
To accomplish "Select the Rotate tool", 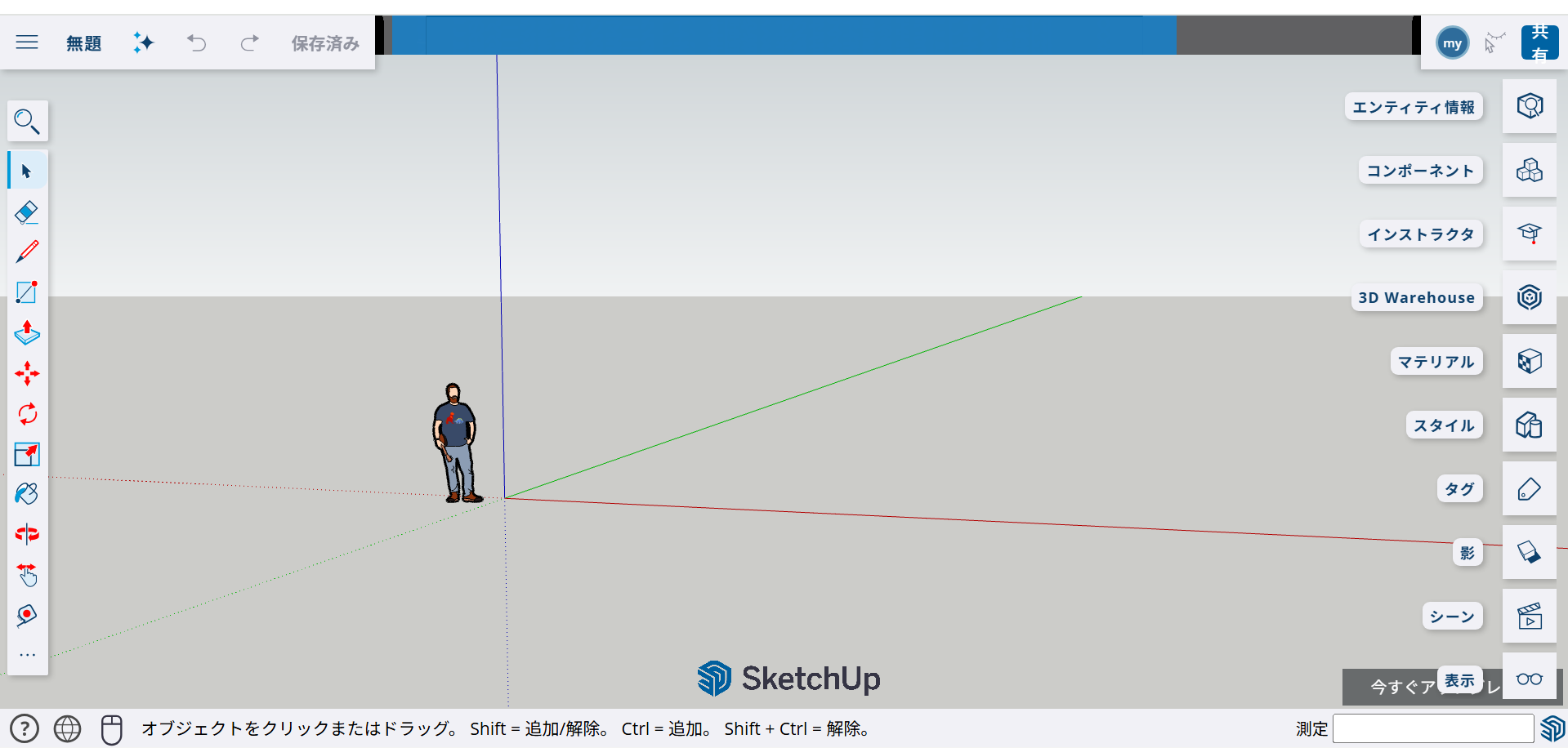I will pyautogui.click(x=27, y=414).
